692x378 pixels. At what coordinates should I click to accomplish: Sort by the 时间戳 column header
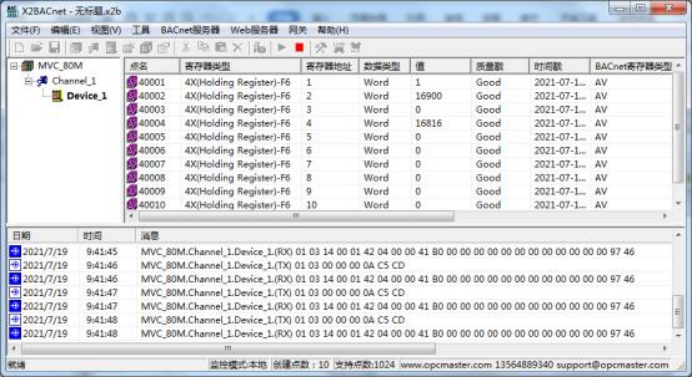(x=560, y=66)
